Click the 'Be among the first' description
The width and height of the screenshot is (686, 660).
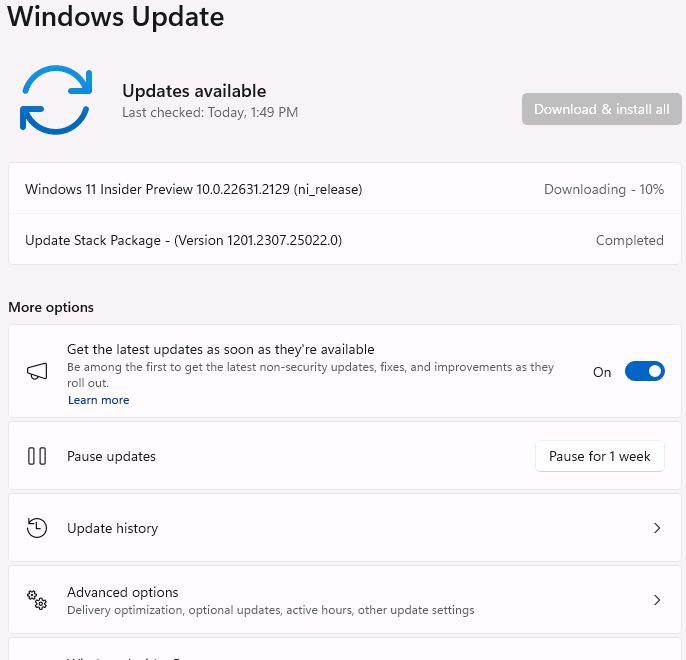310,375
